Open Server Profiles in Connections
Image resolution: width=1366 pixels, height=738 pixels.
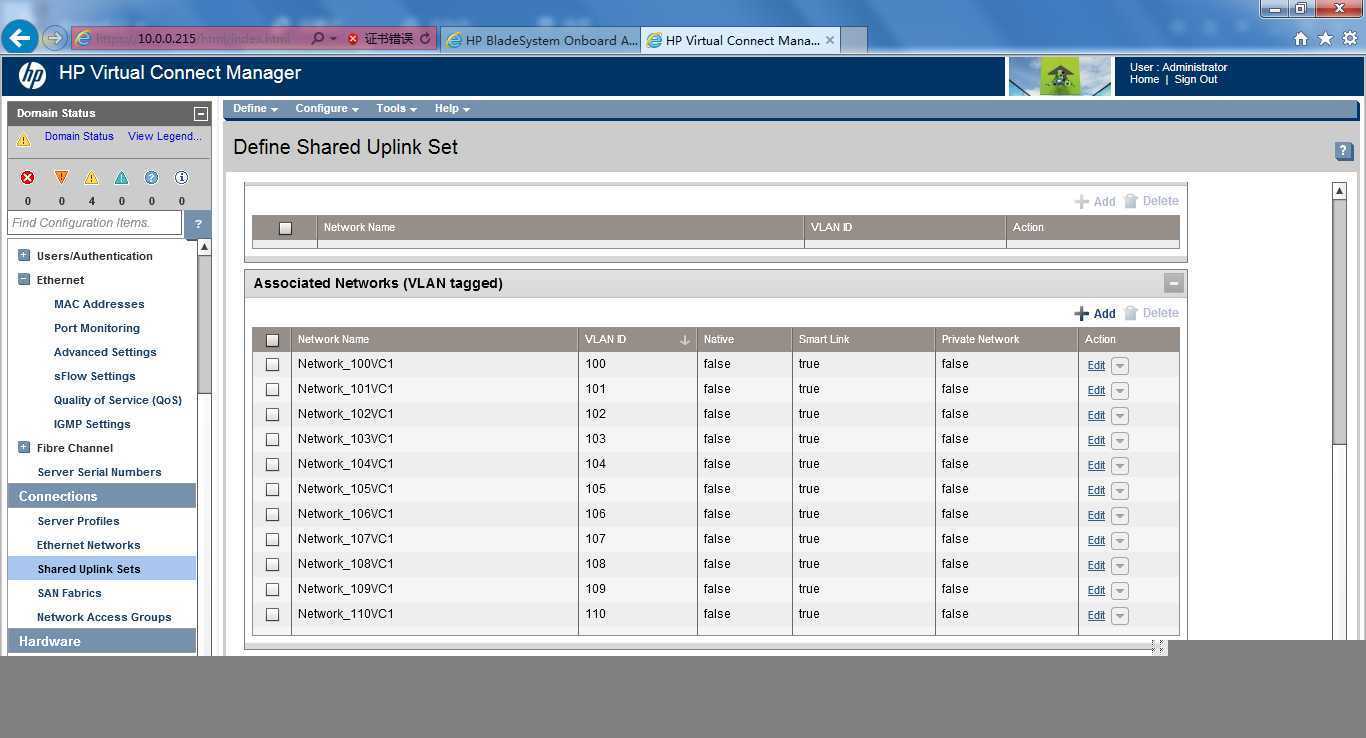pos(78,521)
